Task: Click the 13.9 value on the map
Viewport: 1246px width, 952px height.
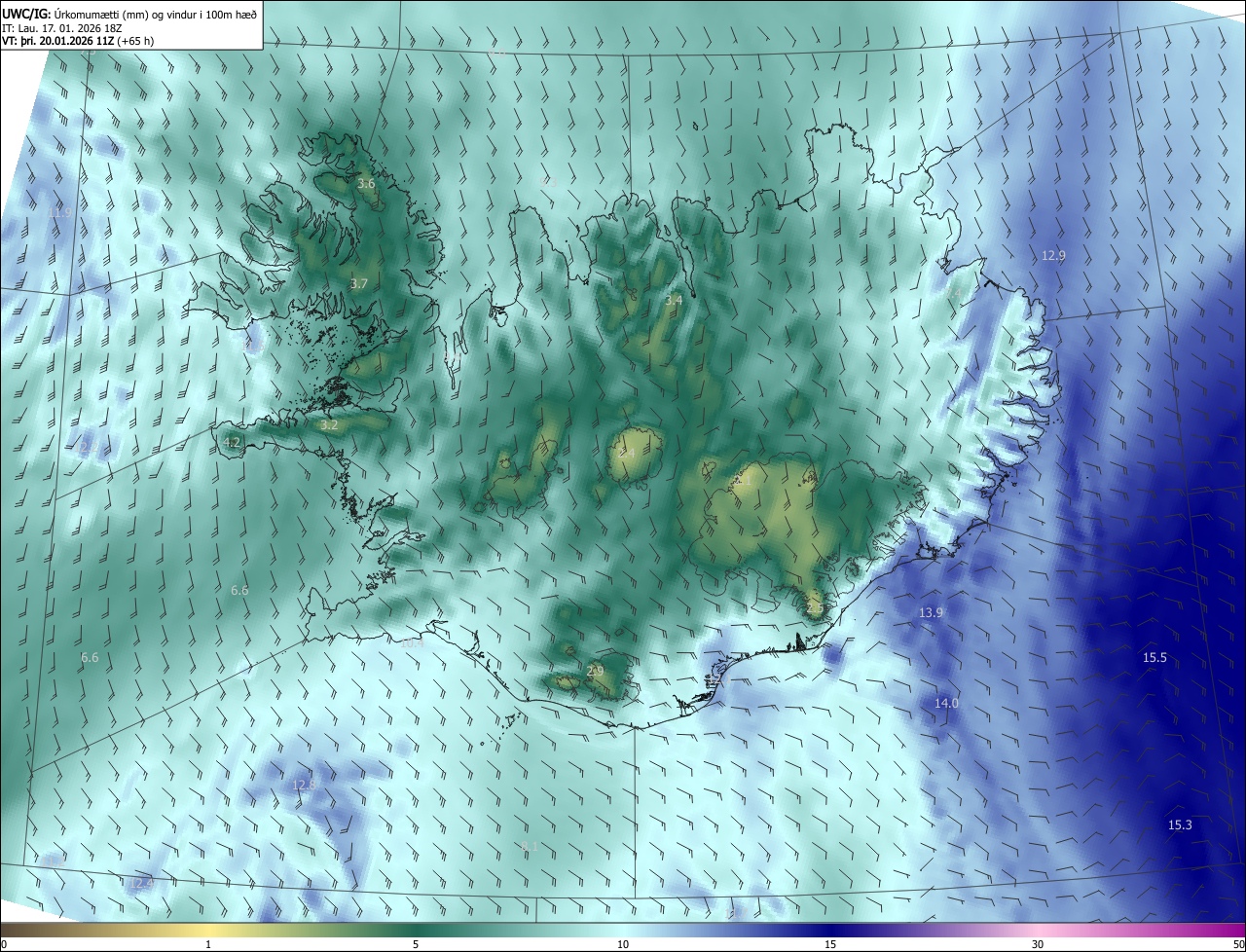Action: (932, 612)
